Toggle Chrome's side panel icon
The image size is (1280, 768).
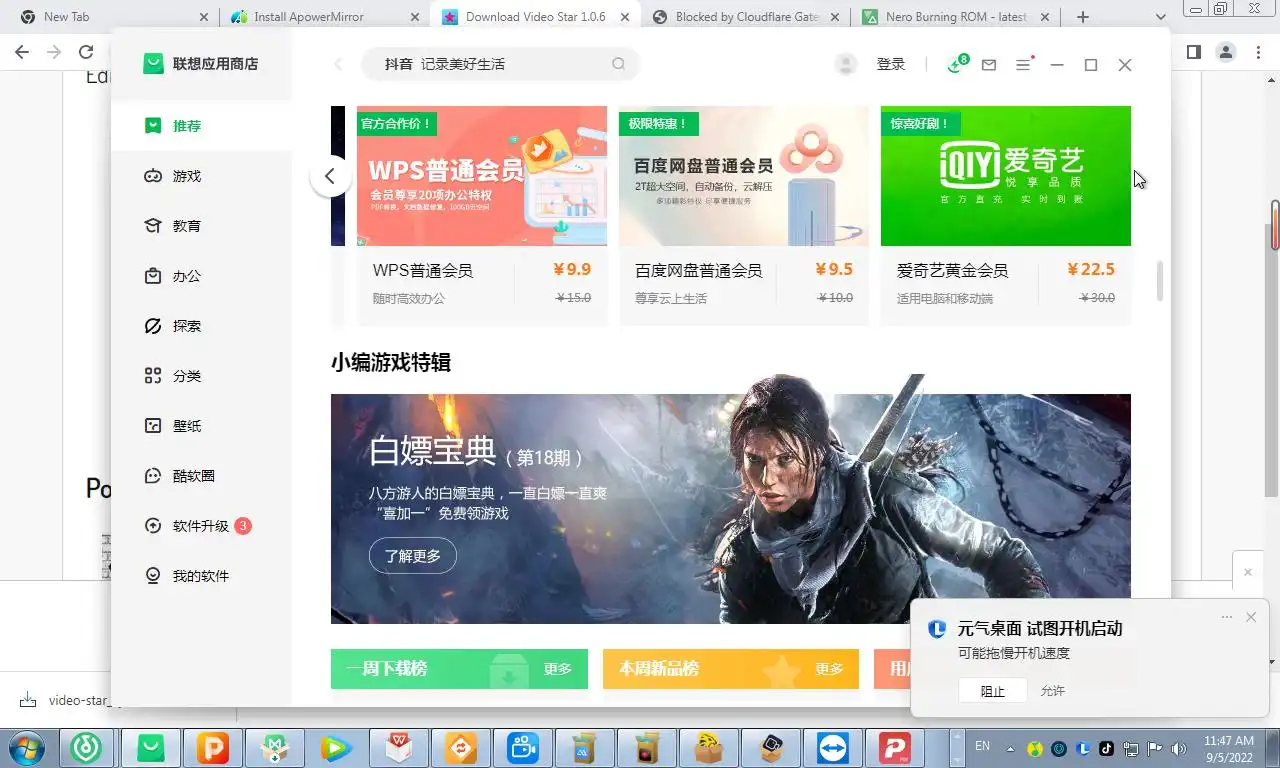1193,52
